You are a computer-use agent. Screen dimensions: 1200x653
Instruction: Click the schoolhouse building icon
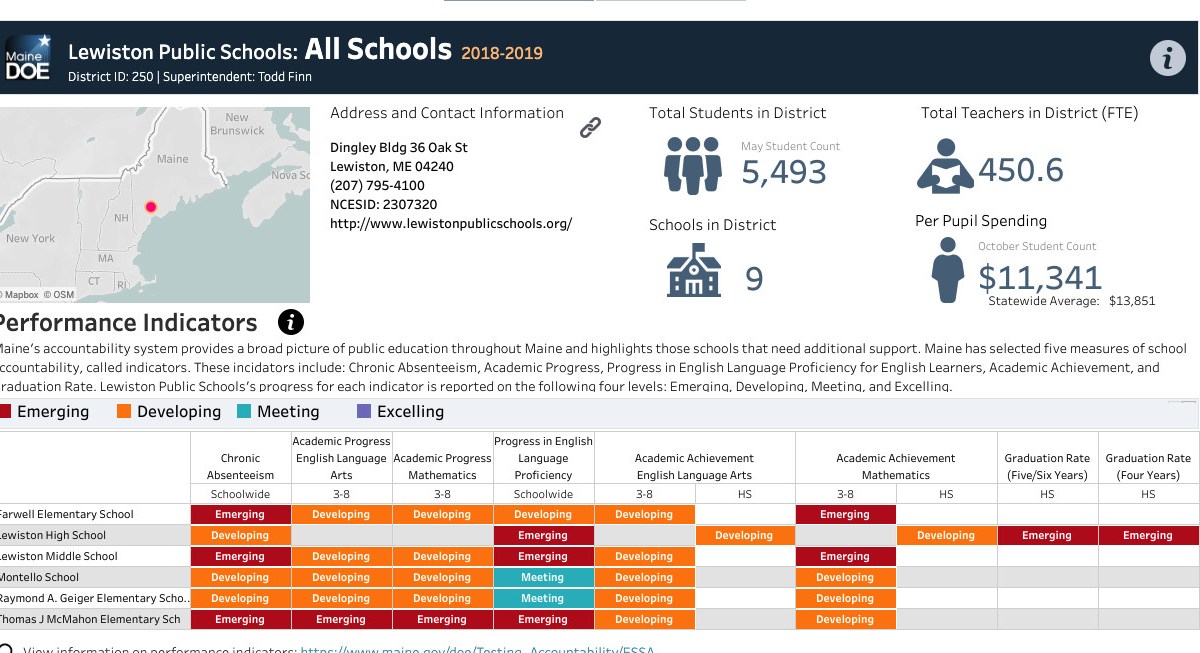point(693,271)
